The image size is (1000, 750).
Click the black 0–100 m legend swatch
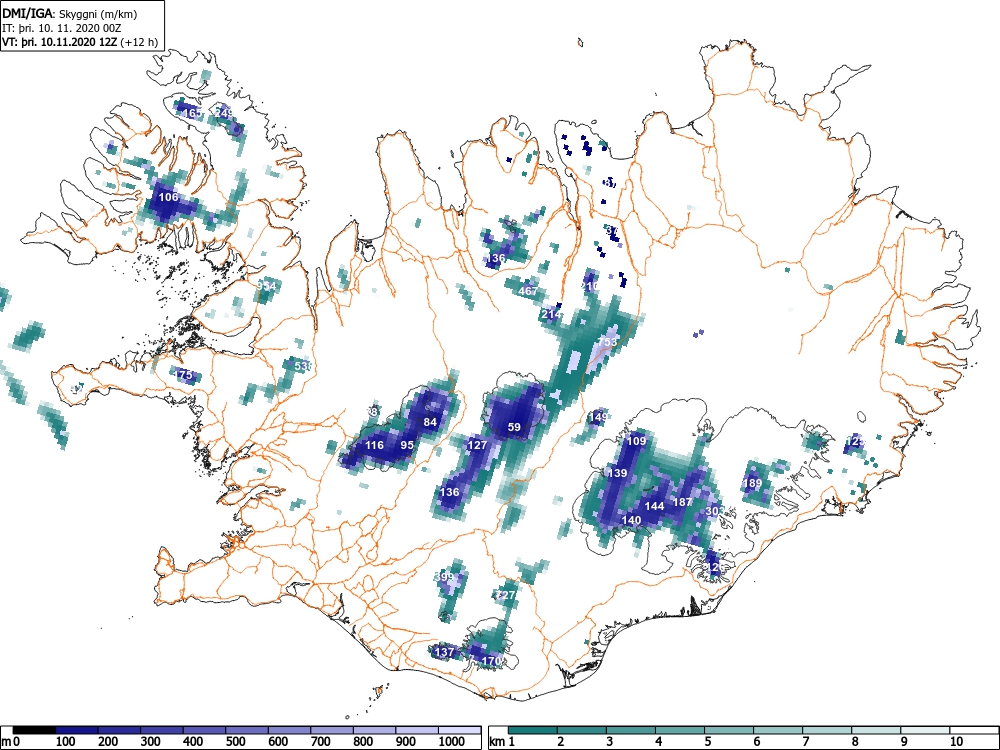(x=34, y=730)
